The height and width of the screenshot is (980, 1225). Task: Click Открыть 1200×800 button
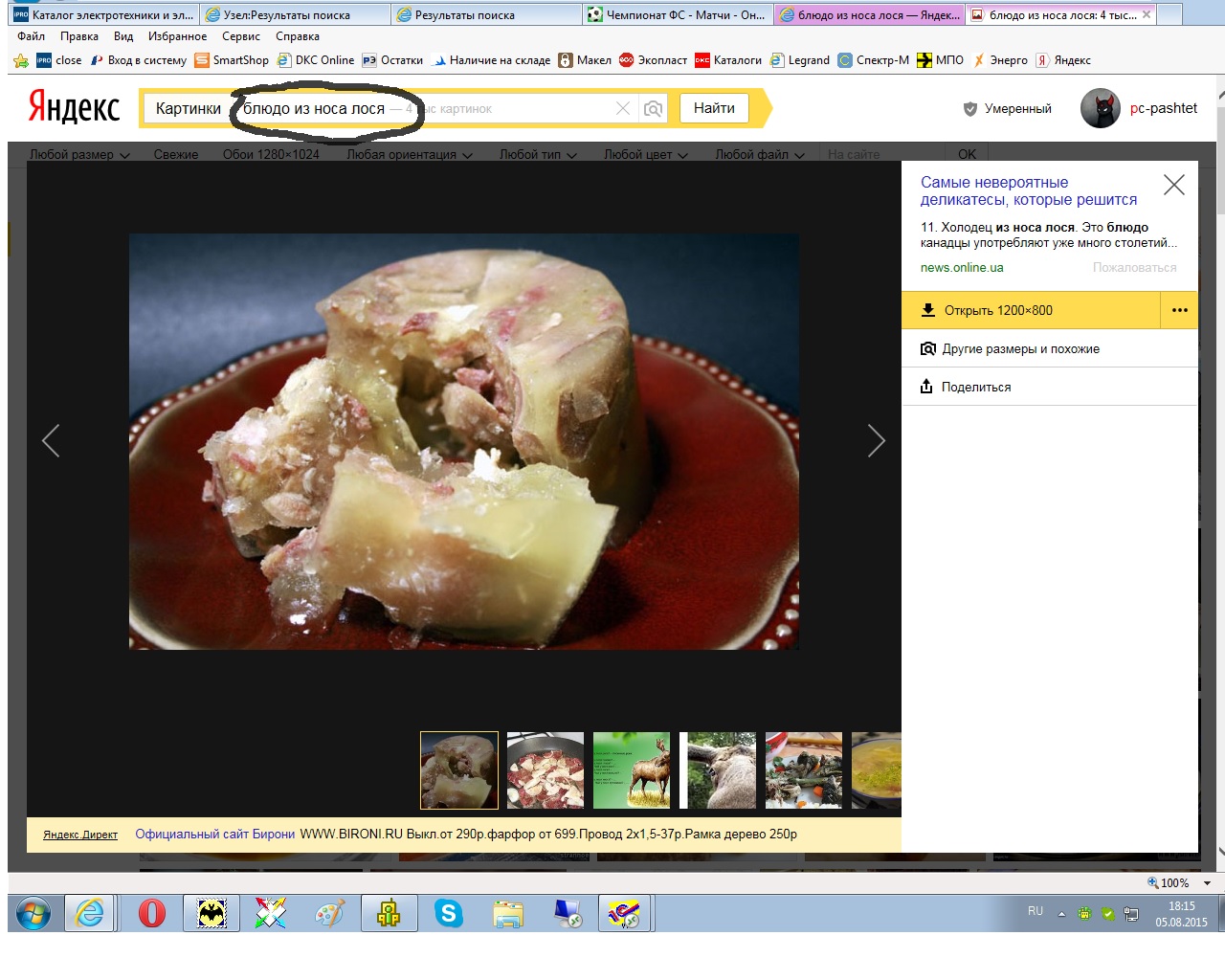click(1031, 310)
